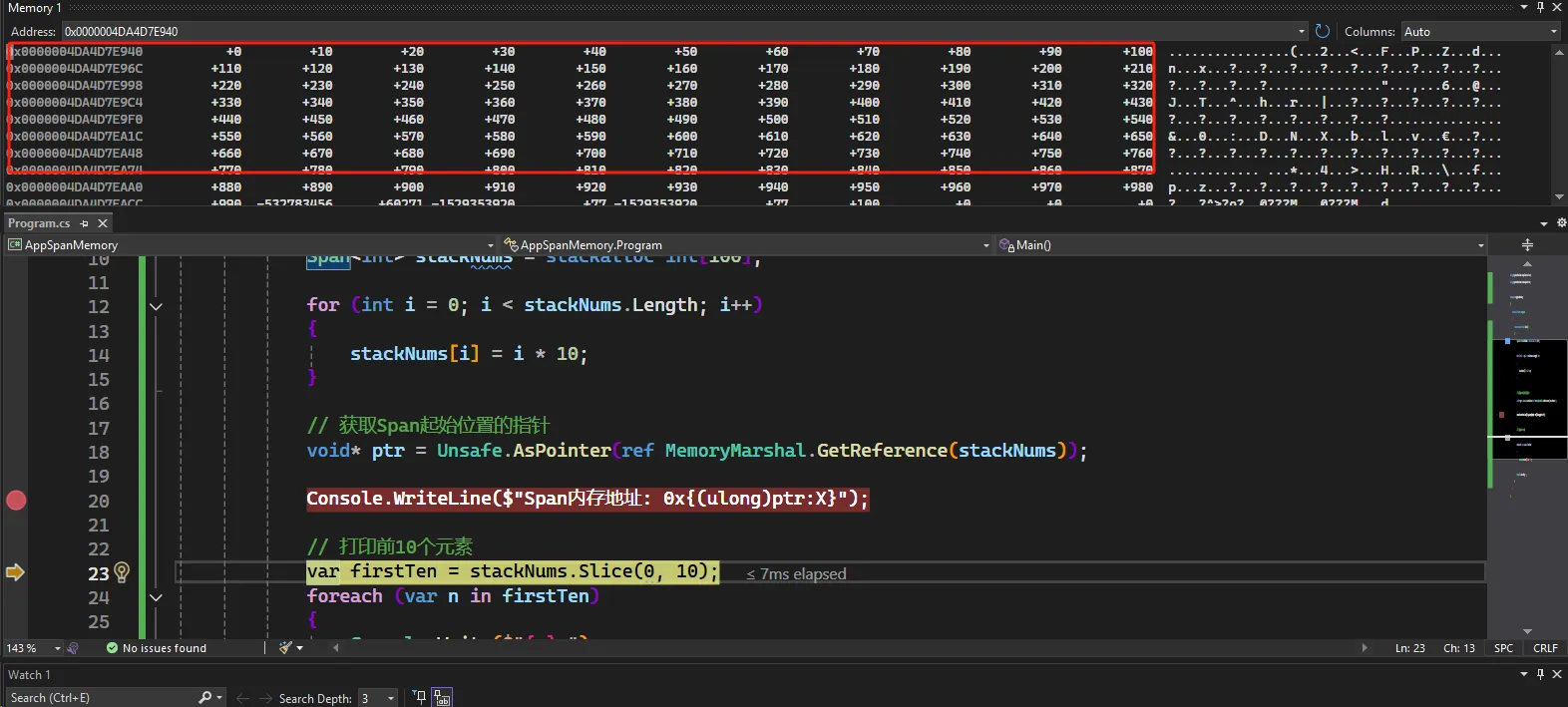Close the Memory 1 panel
Screen dimensions: 1568x707
tap(1556, 7)
